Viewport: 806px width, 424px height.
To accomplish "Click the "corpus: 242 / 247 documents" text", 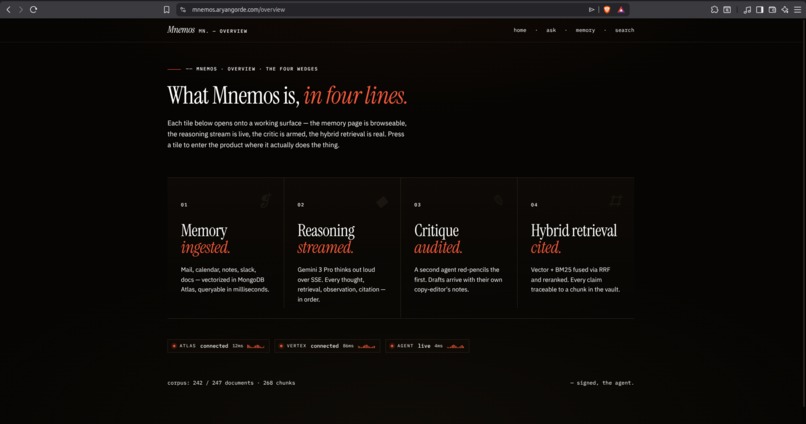I will [210, 383].
